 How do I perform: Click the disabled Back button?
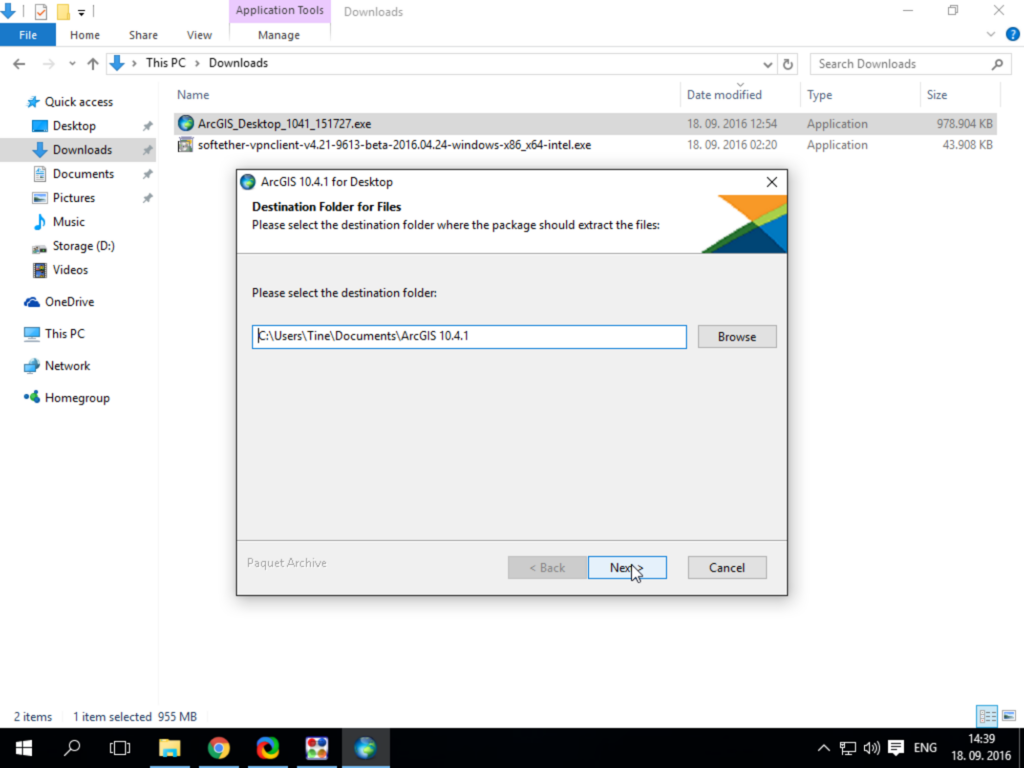click(x=547, y=568)
